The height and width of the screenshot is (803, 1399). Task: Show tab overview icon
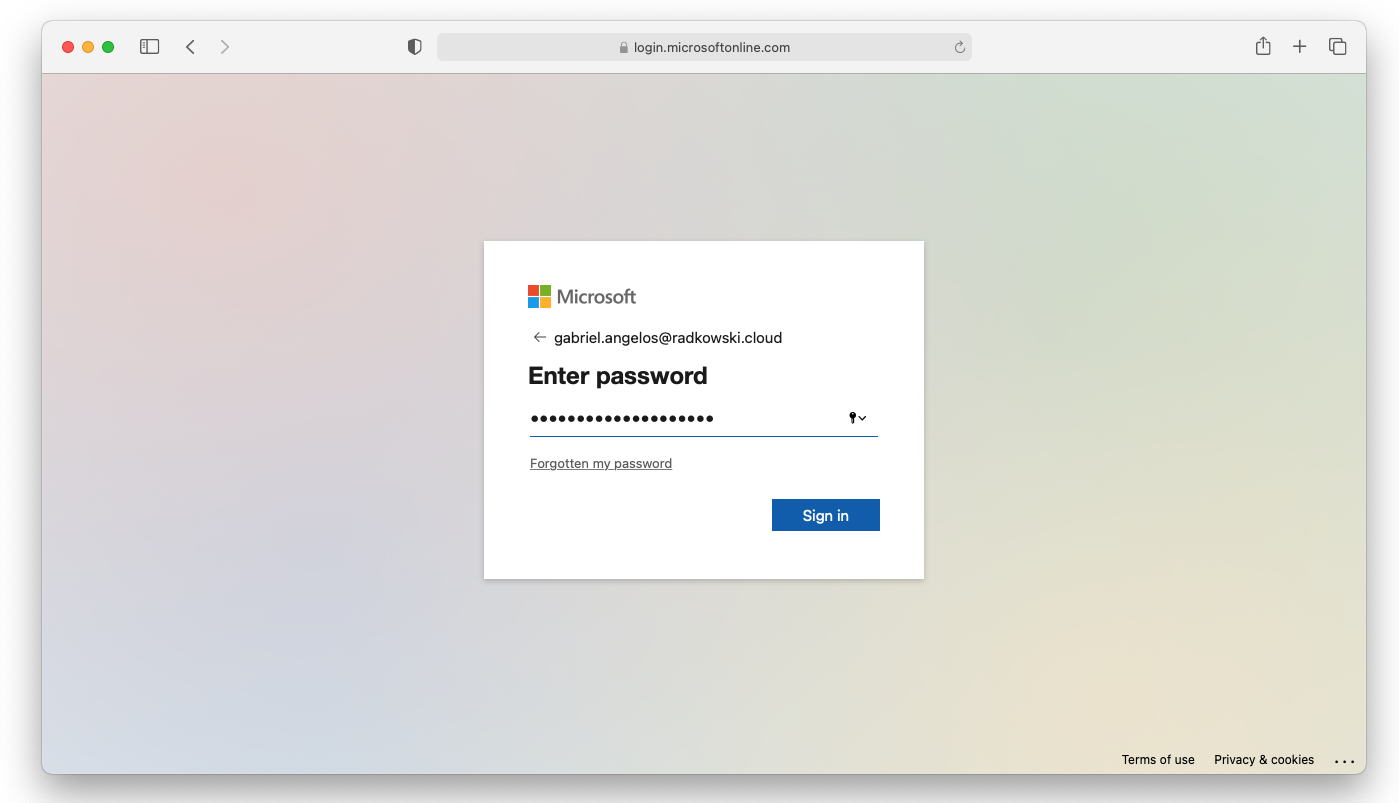[1337, 46]
